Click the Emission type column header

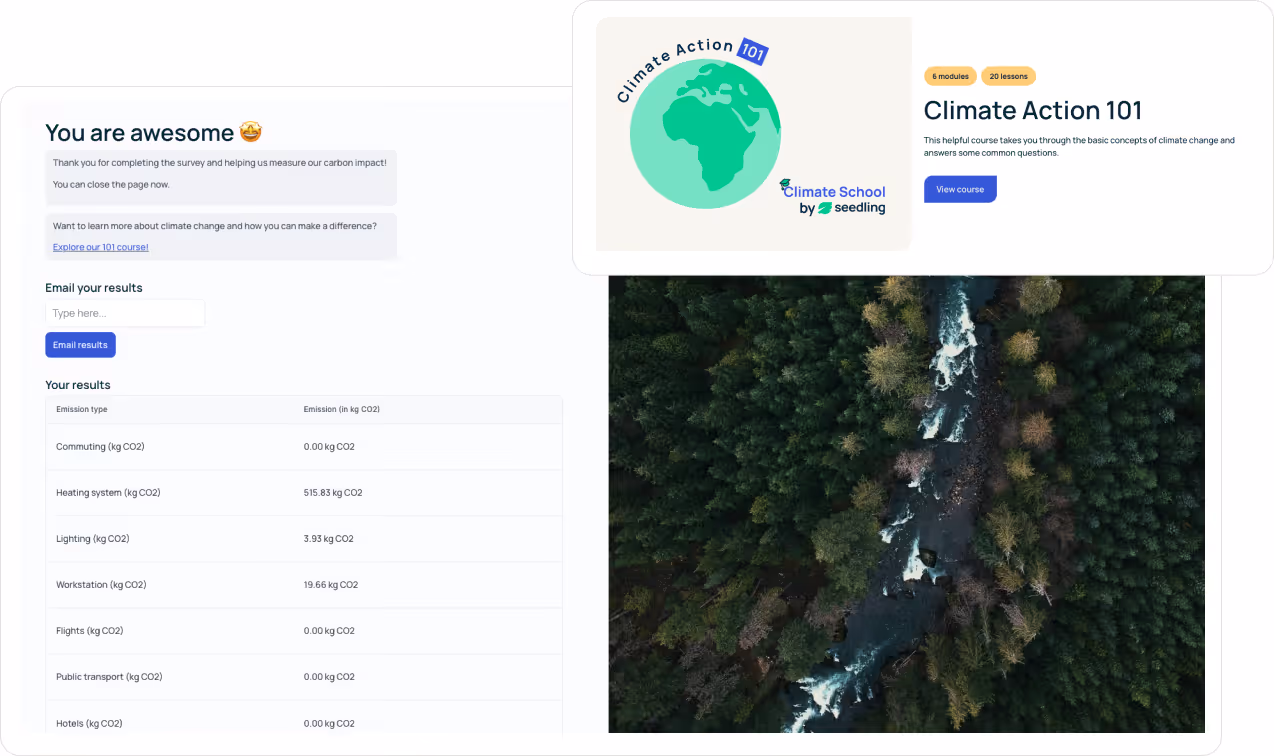pyautogui.click(x=82, y=409)
